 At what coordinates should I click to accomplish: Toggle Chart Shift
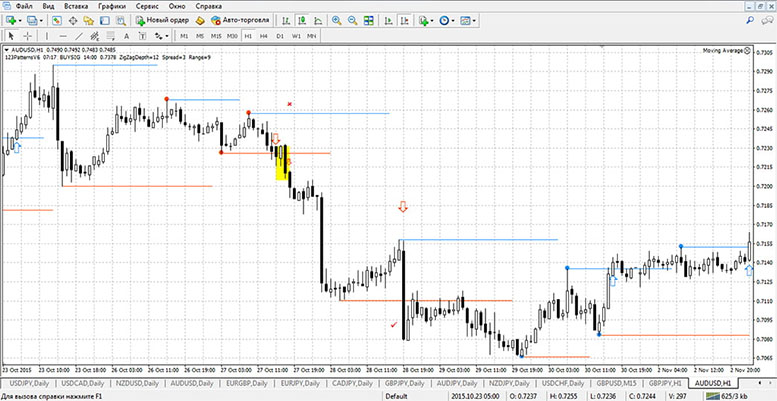[405, 20]
